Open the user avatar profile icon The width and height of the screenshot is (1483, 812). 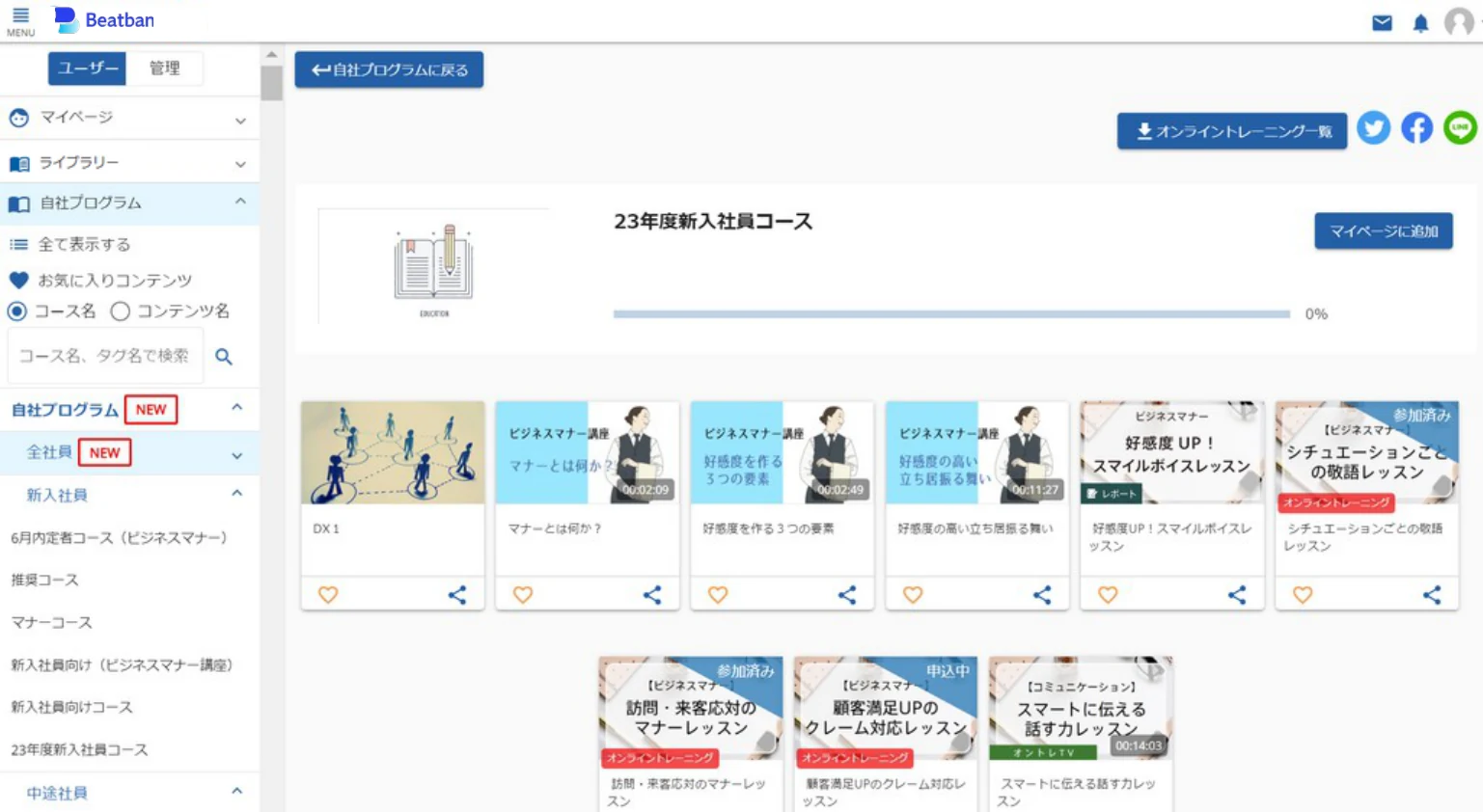(1459, 22)
